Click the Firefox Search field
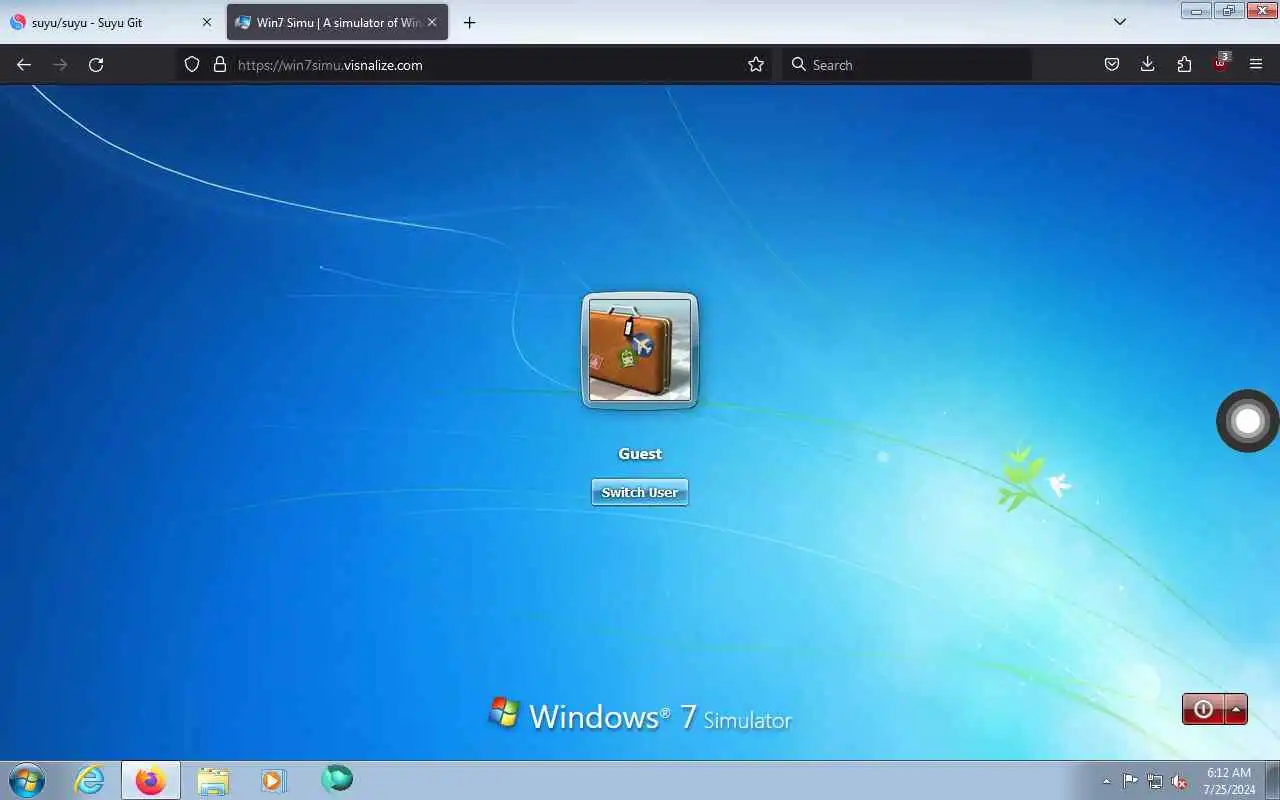The height and width of the screenshot is (800, 1280). (907, 65)
